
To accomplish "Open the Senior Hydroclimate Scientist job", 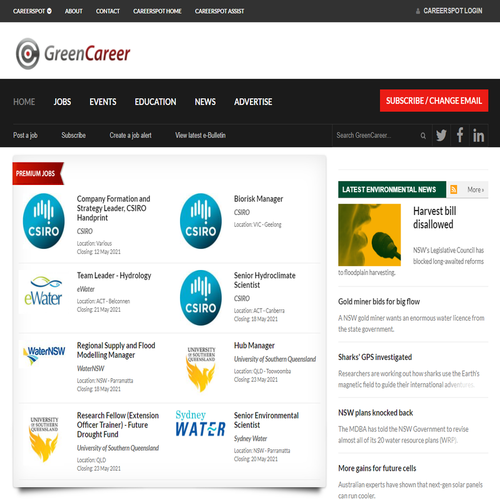I will [265, 280].
